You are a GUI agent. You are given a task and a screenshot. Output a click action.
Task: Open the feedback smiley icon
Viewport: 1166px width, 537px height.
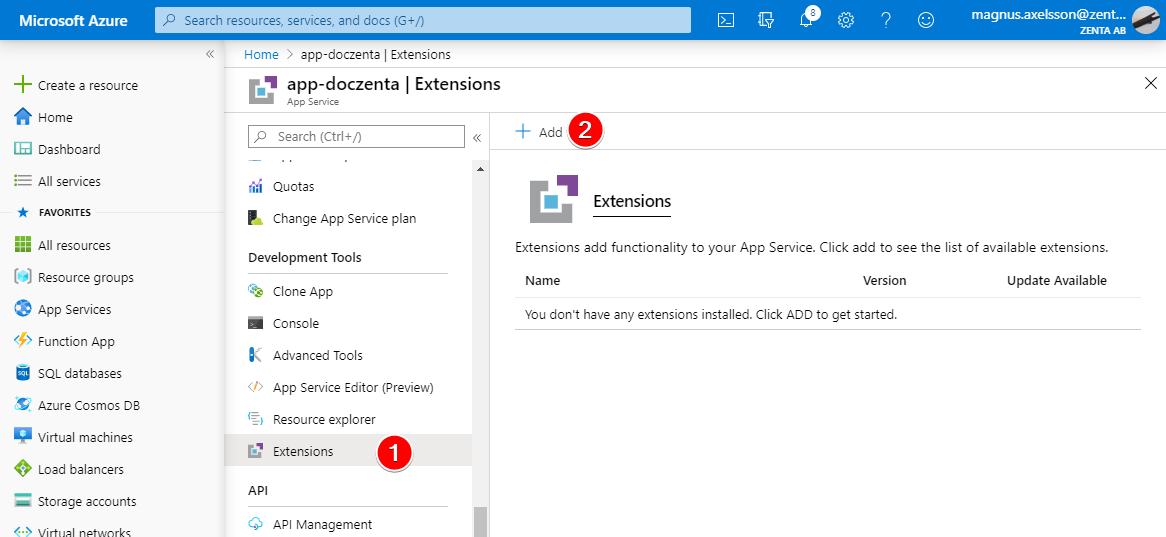[925, 20]
